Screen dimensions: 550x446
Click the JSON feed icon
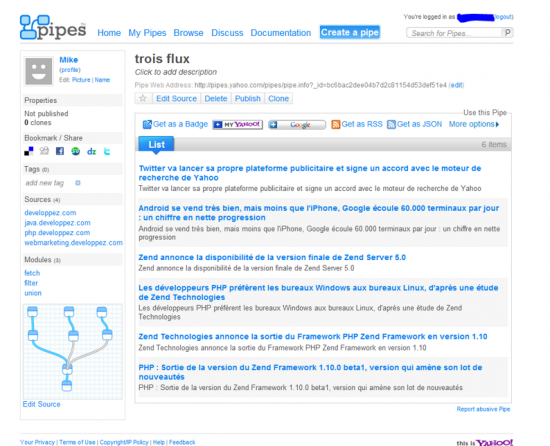tap(391, 124)
